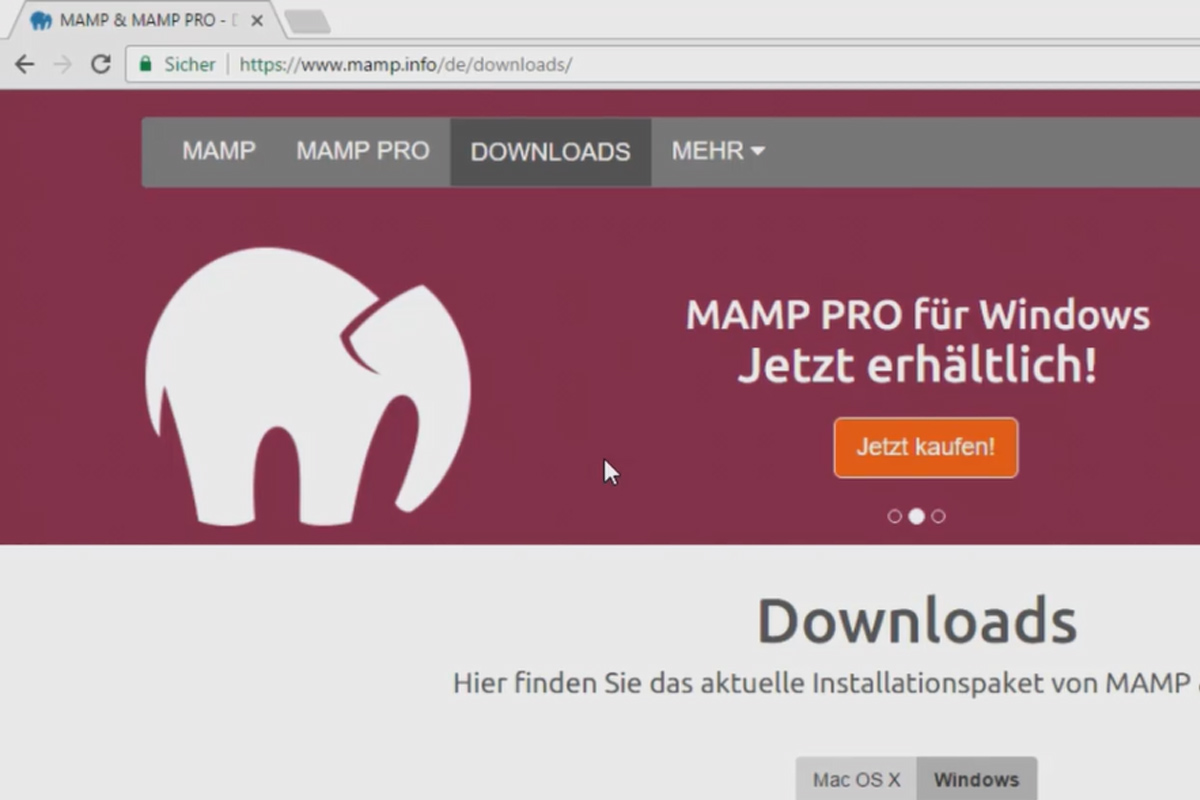Open the DOWNLOADS navigation item
Screen dimensions: 1200x800
(x=551, y=152)
